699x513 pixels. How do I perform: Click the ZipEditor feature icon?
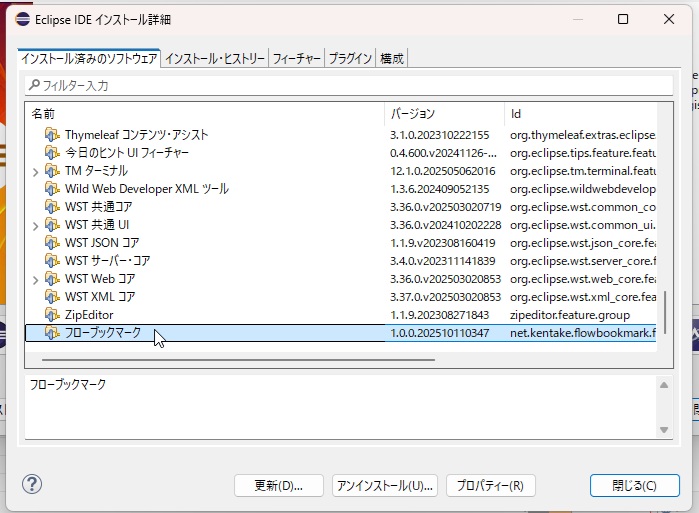tap(52, 315)
